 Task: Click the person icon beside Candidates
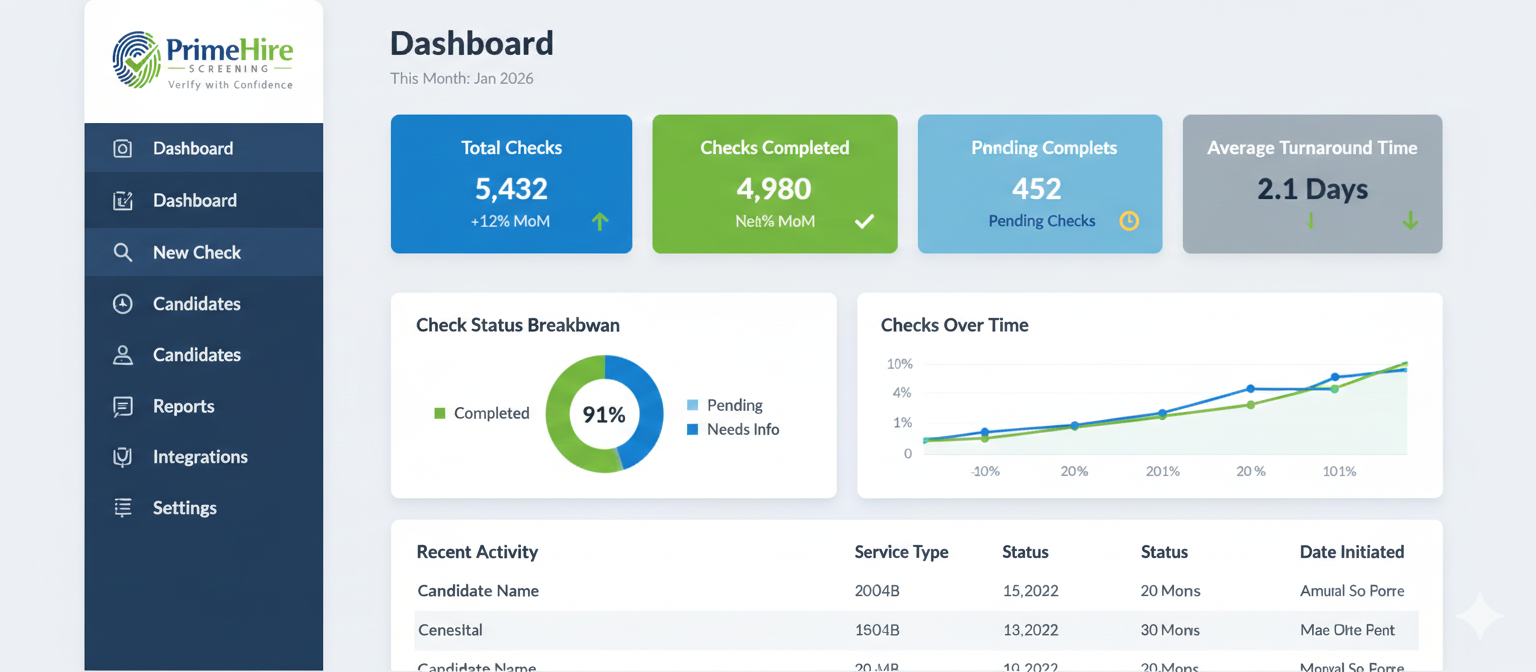click(x=123, y=355)
